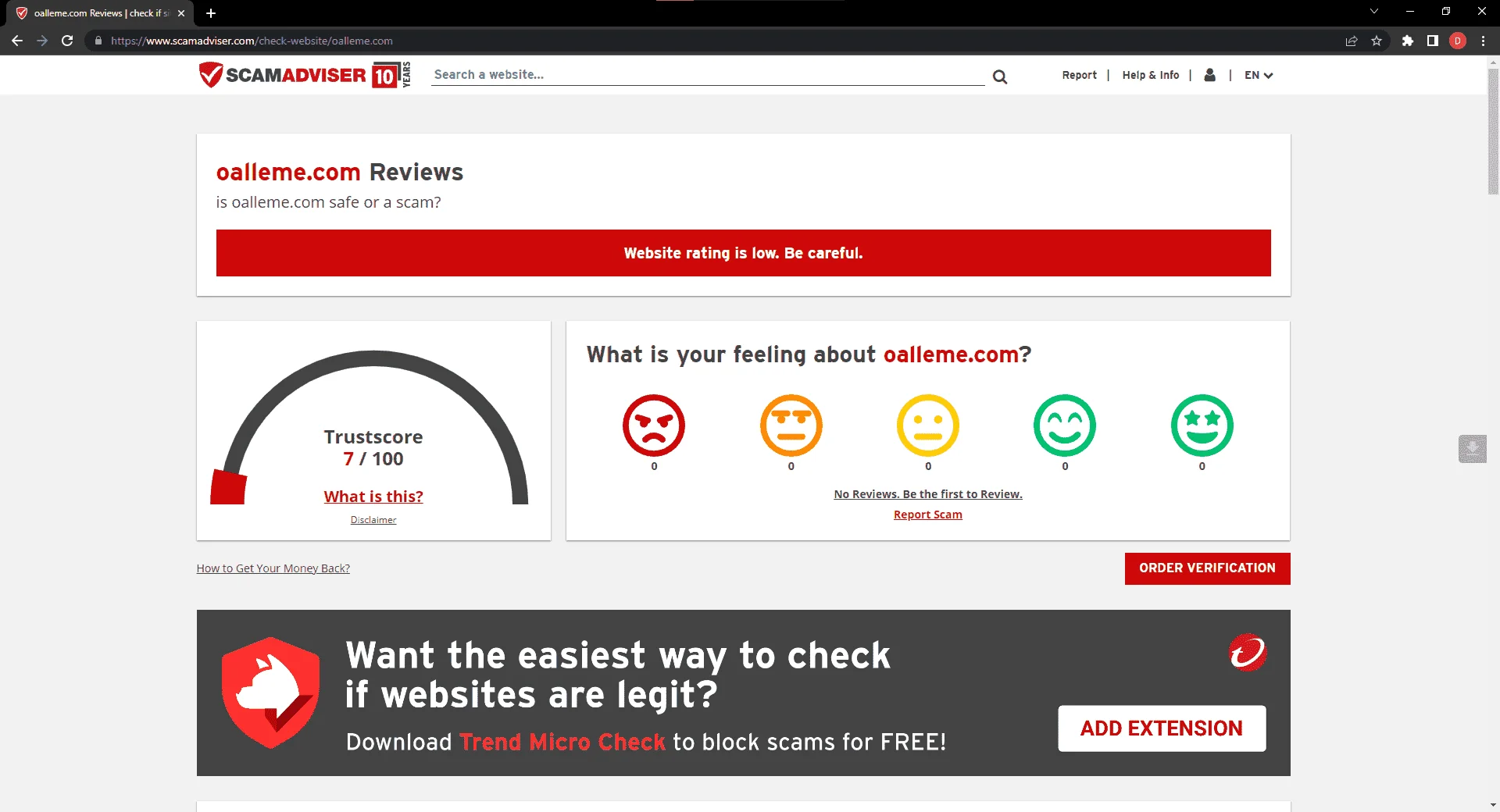Expand the EN language dropdown
The width and height of the screenshot is (1500, 812).
tap(1259, 75)
